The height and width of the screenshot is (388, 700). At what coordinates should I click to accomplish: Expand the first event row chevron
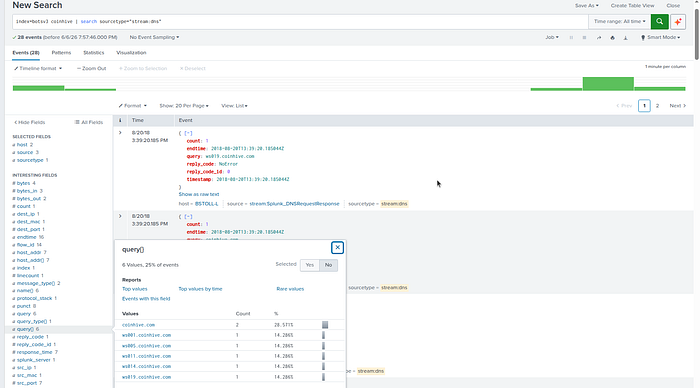click(x=120, y=133)
